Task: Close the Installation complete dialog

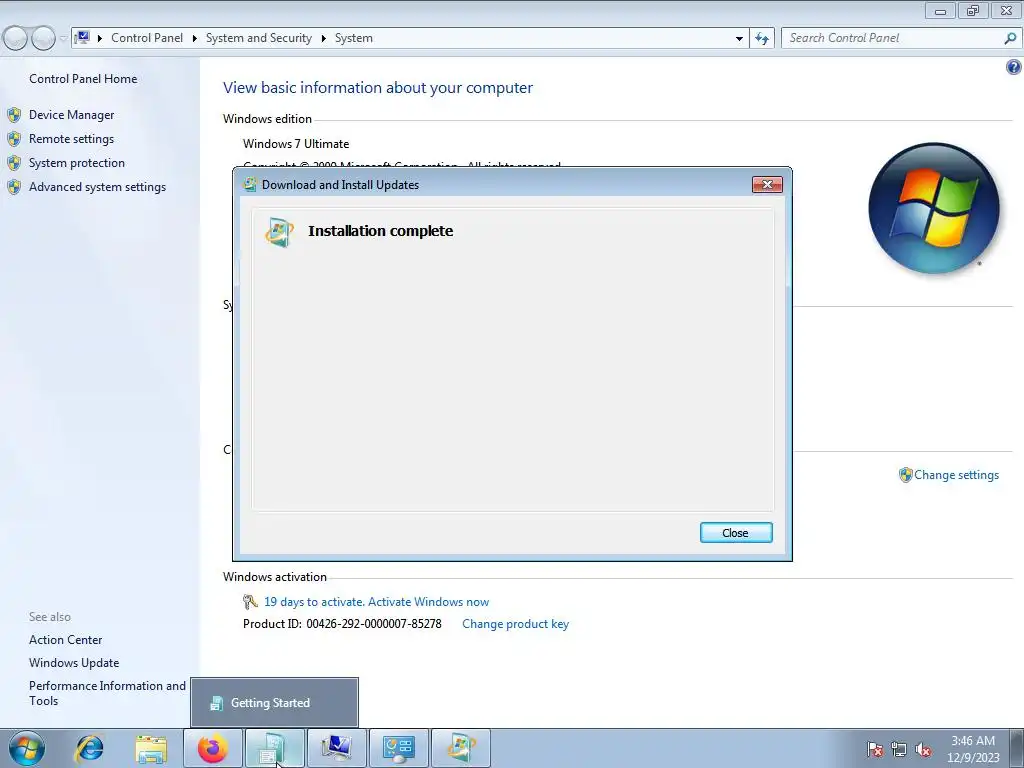Action: coord(736,533)
